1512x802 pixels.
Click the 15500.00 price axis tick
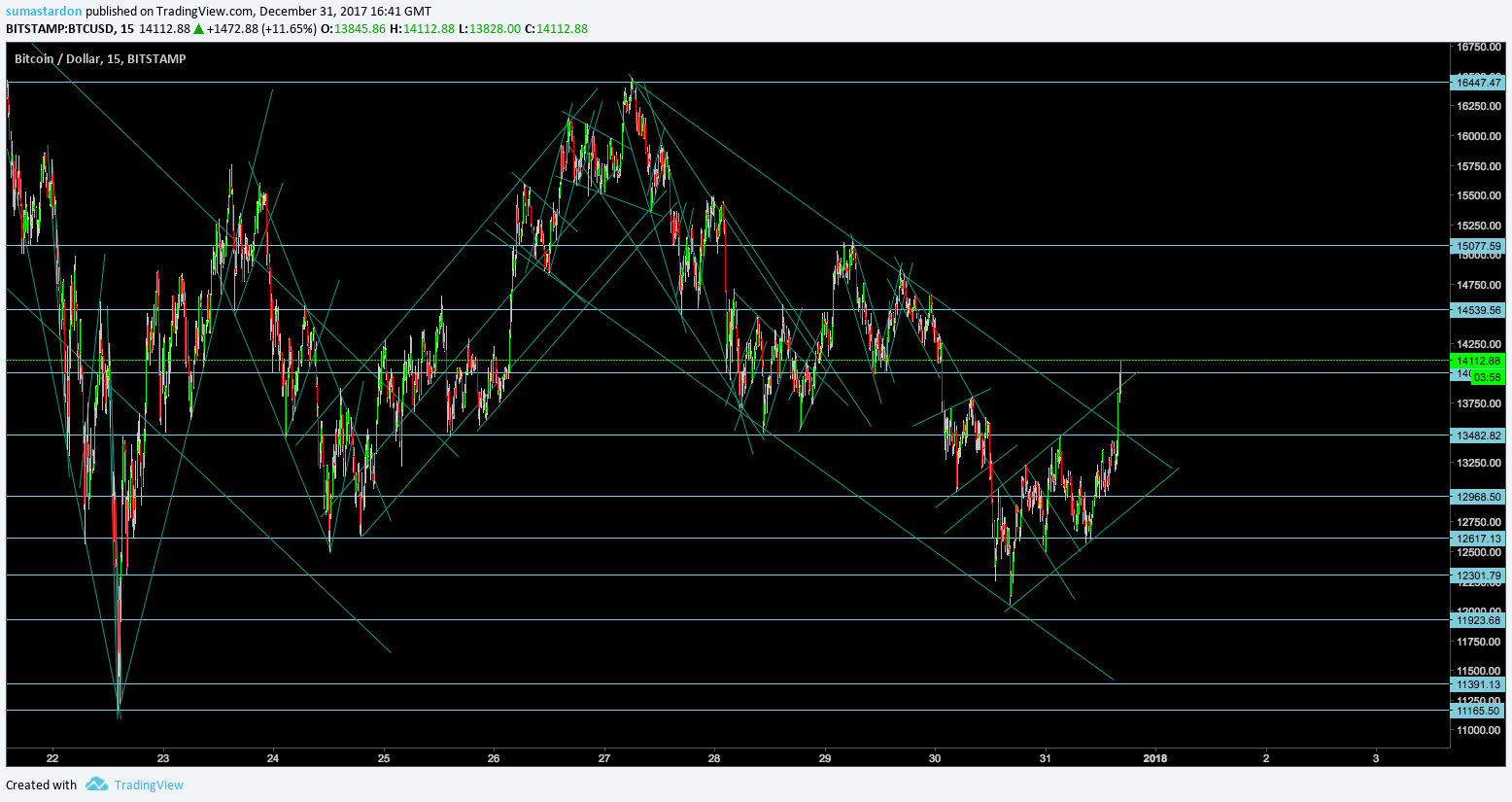[x=1478, y=195]
